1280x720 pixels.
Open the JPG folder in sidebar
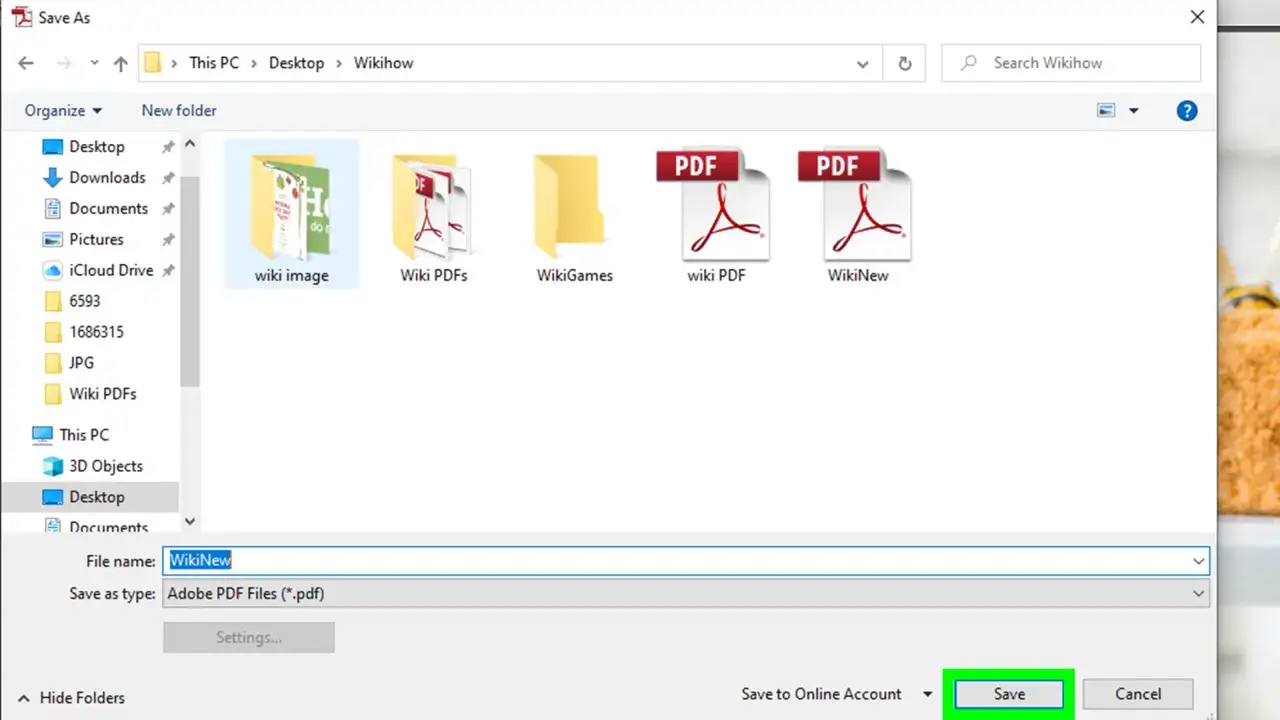(x=81, y=363)
